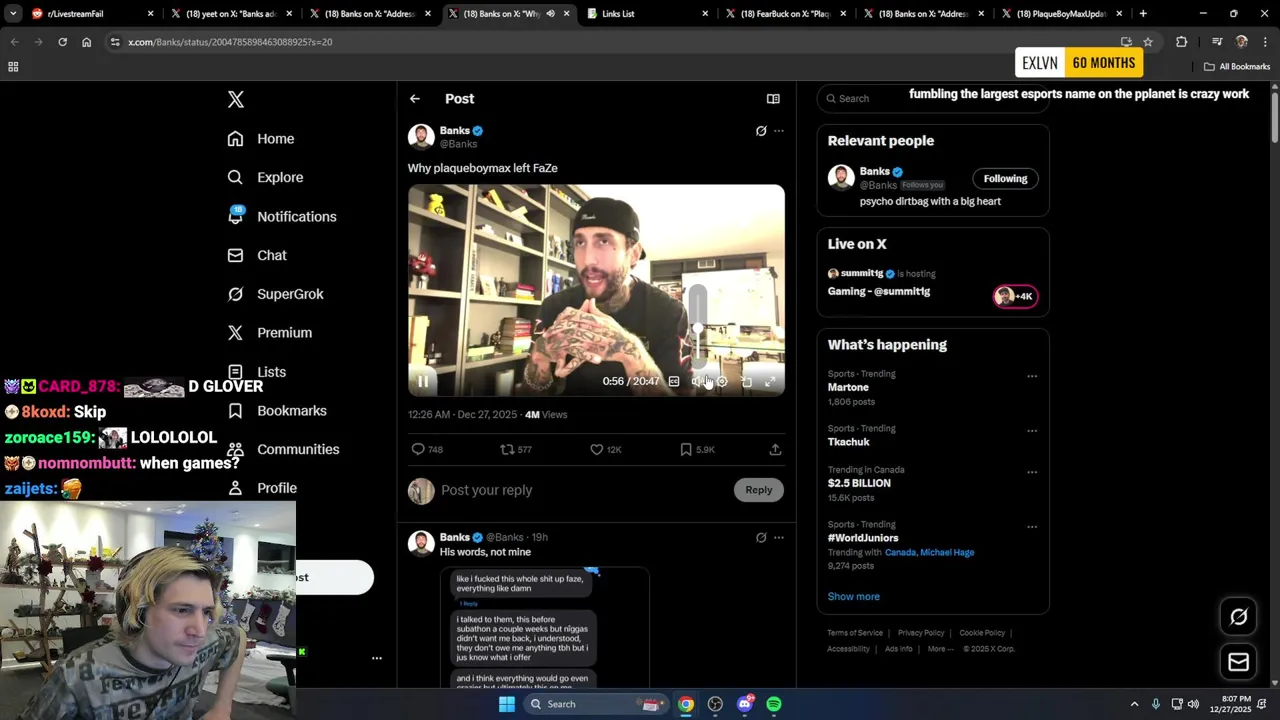Click the Michael Hage link
This screenshot has height=720, width=1280.
point(947,552)
